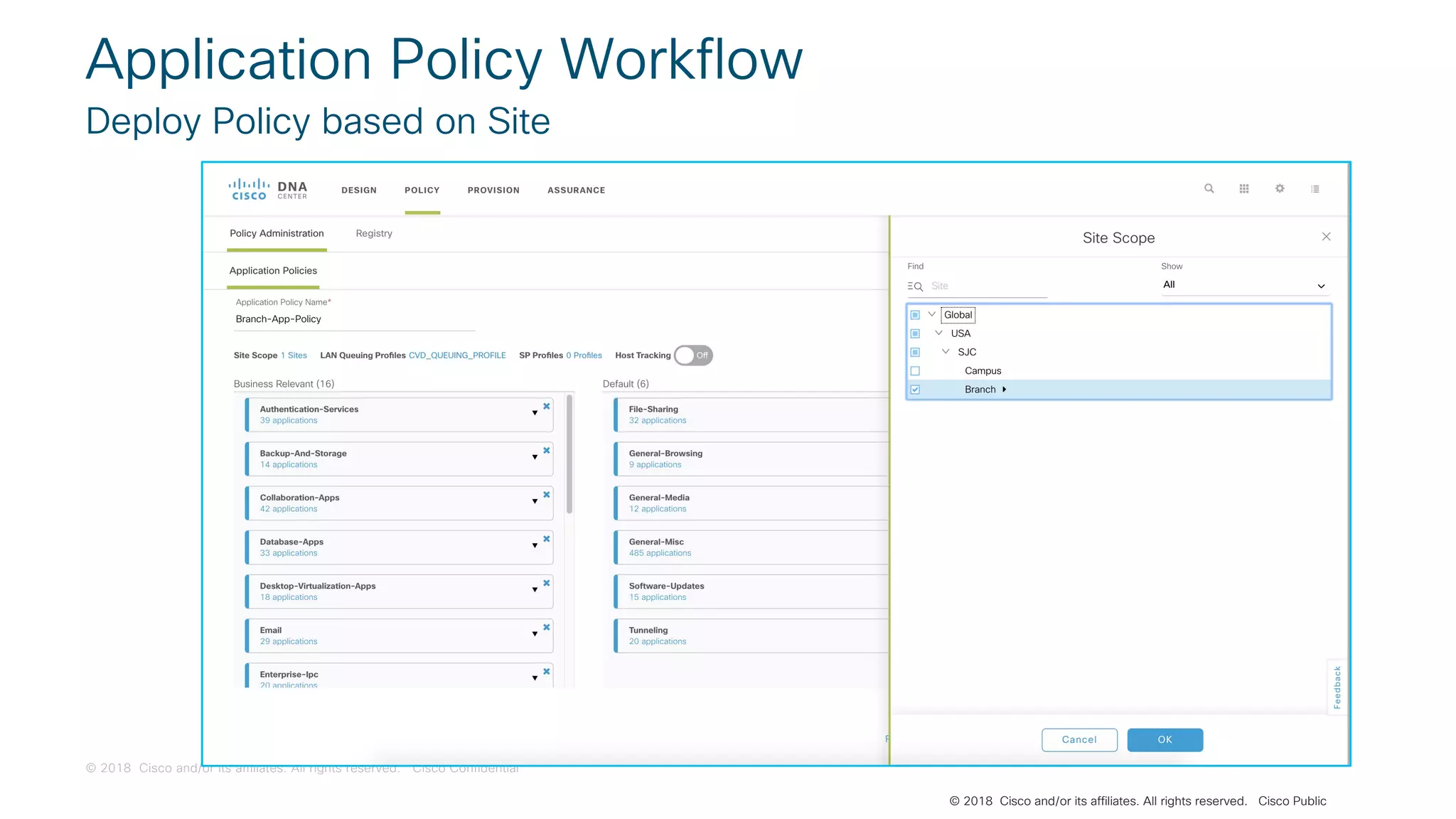Expand Database-Apps dropdown arrow

pos(535,545)
